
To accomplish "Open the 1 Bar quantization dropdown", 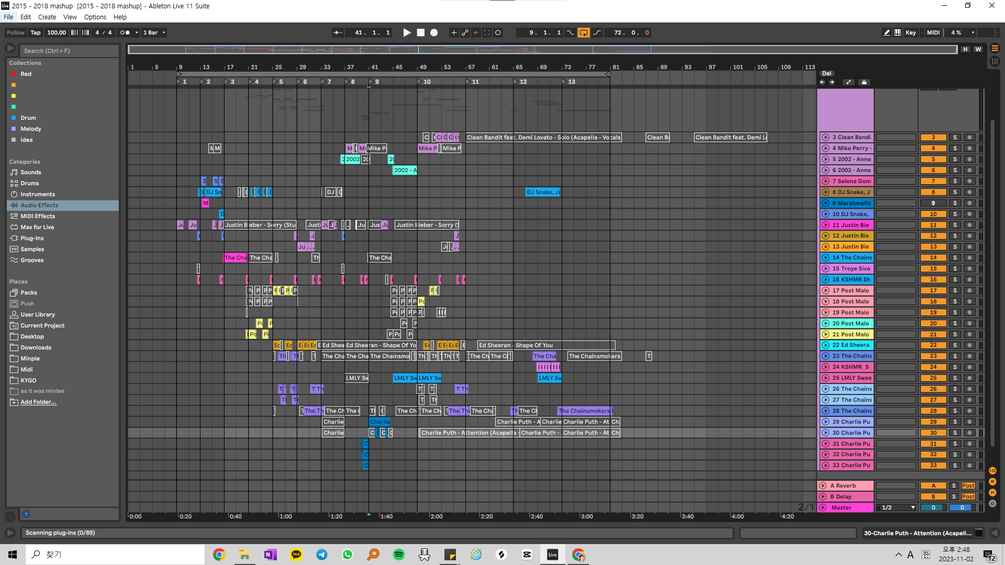I will pyautogui.click(x=154, y=32).
